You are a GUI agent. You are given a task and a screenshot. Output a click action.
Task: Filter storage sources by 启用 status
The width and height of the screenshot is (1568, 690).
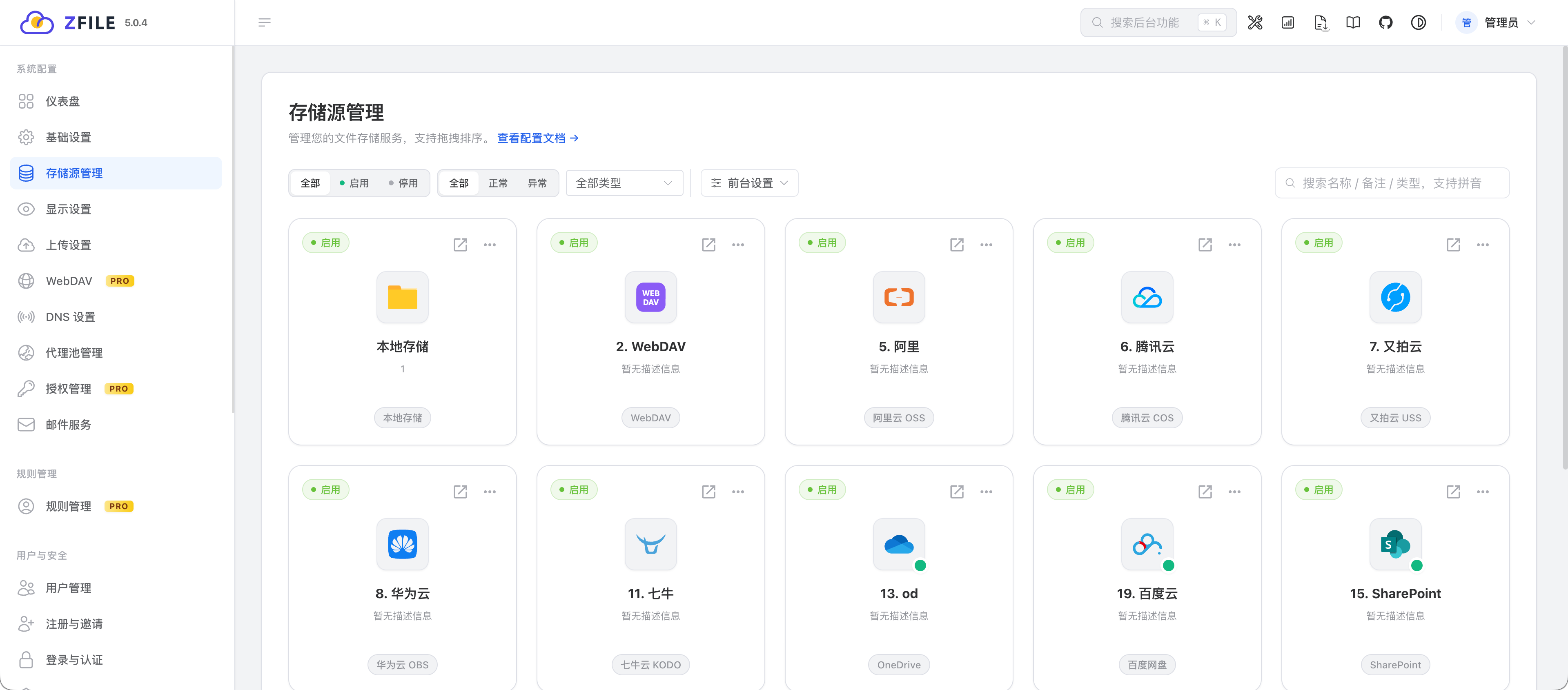(x=354, y=183)
